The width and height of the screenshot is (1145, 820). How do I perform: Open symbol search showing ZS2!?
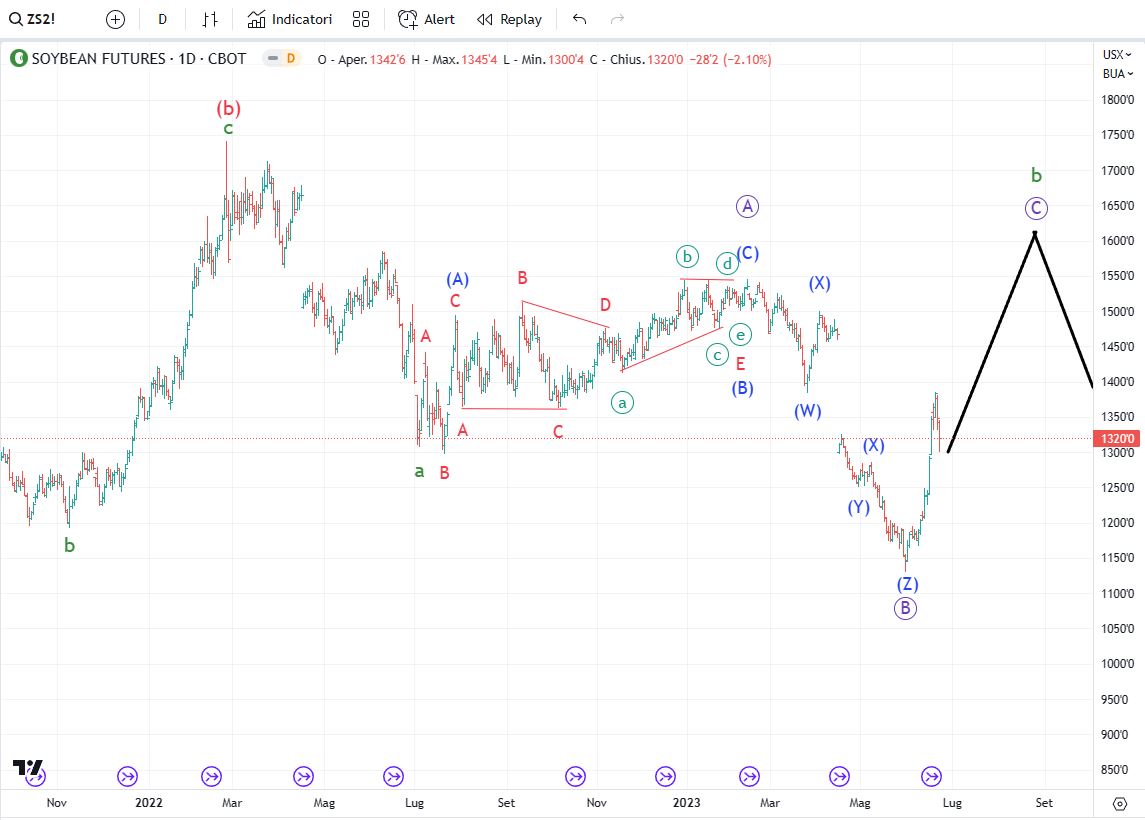point(32,19)
